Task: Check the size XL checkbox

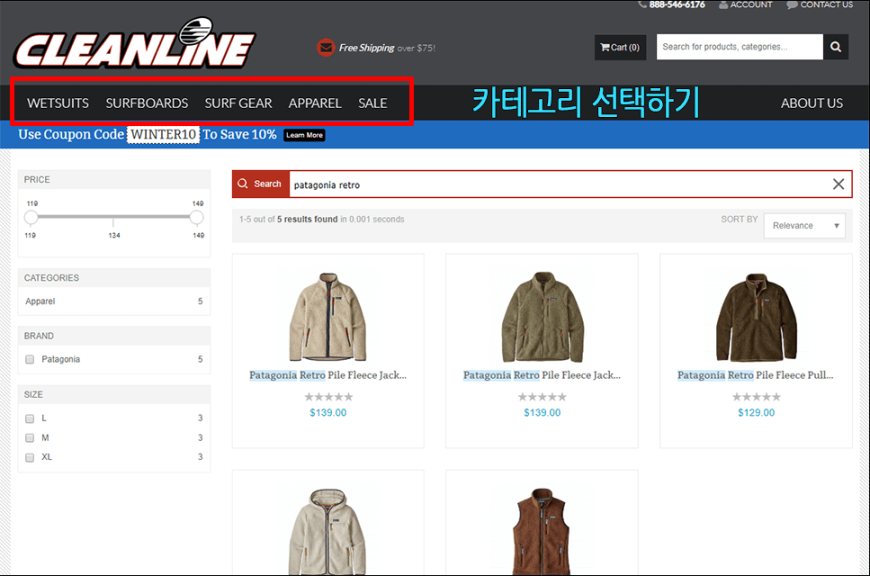Action: coord(30,457)
